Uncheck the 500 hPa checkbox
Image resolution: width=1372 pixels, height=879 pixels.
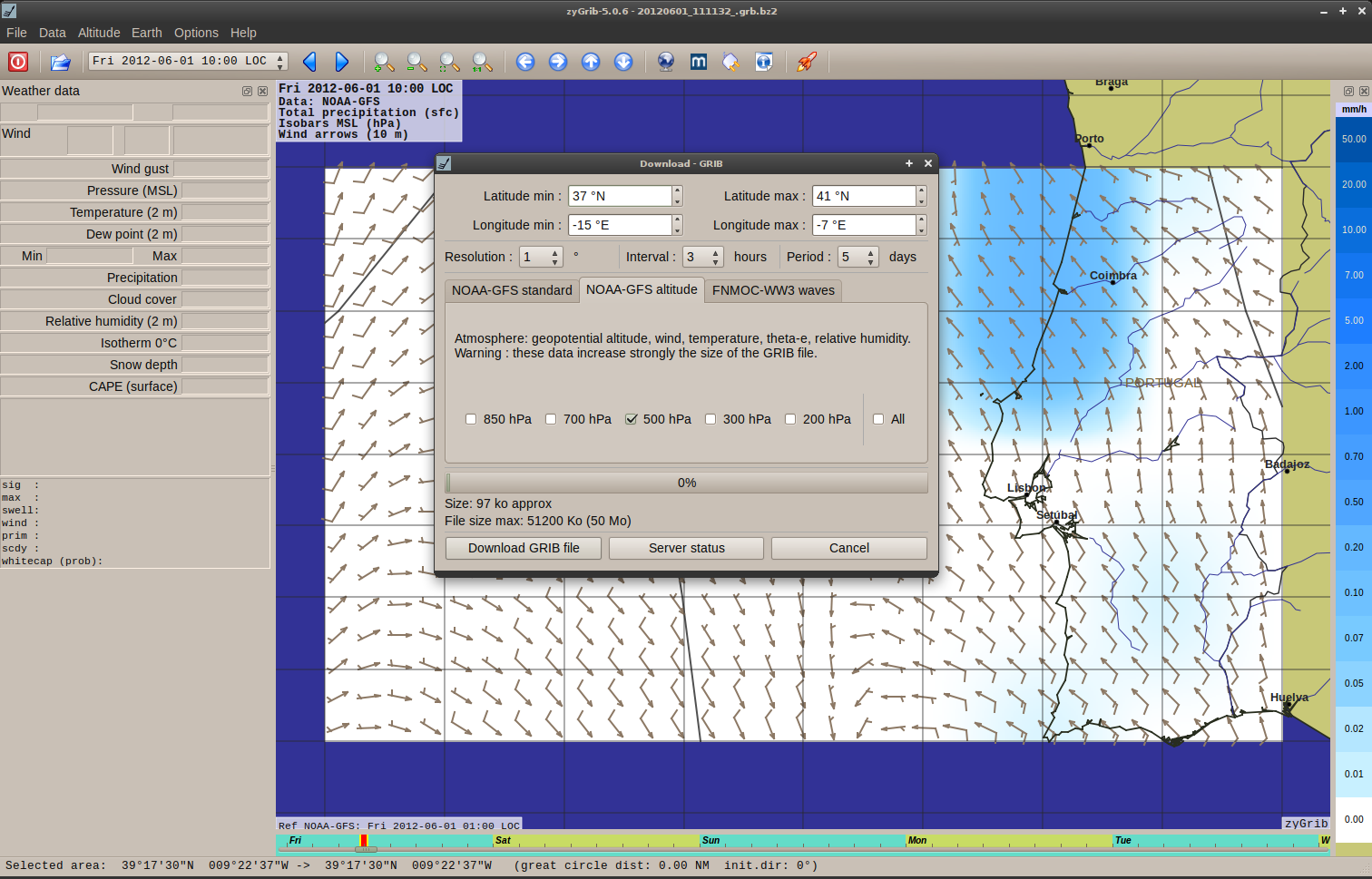pyautogui.click(x=632, y=419)
